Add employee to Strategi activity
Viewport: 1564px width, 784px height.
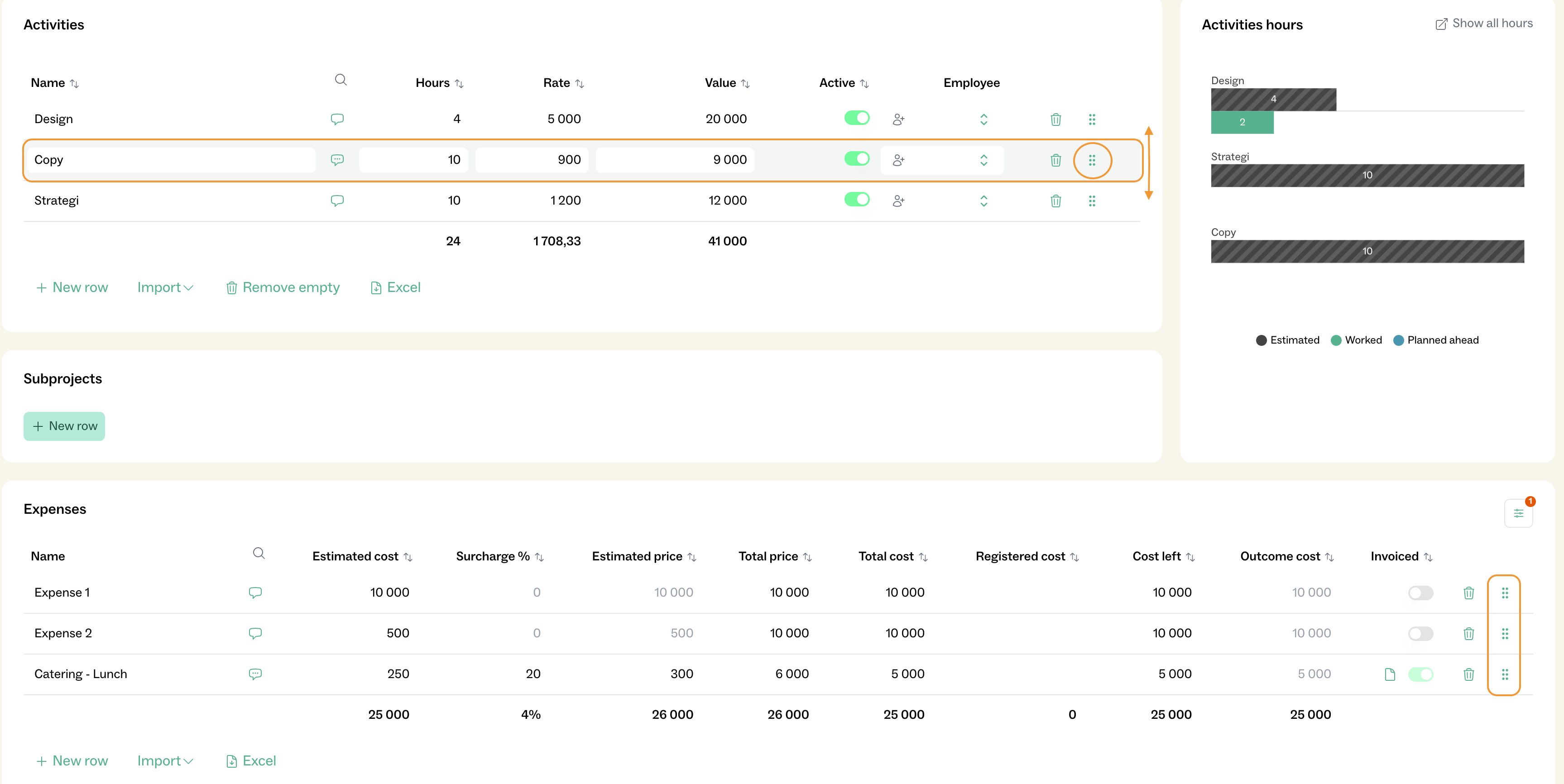pos(898,201)
